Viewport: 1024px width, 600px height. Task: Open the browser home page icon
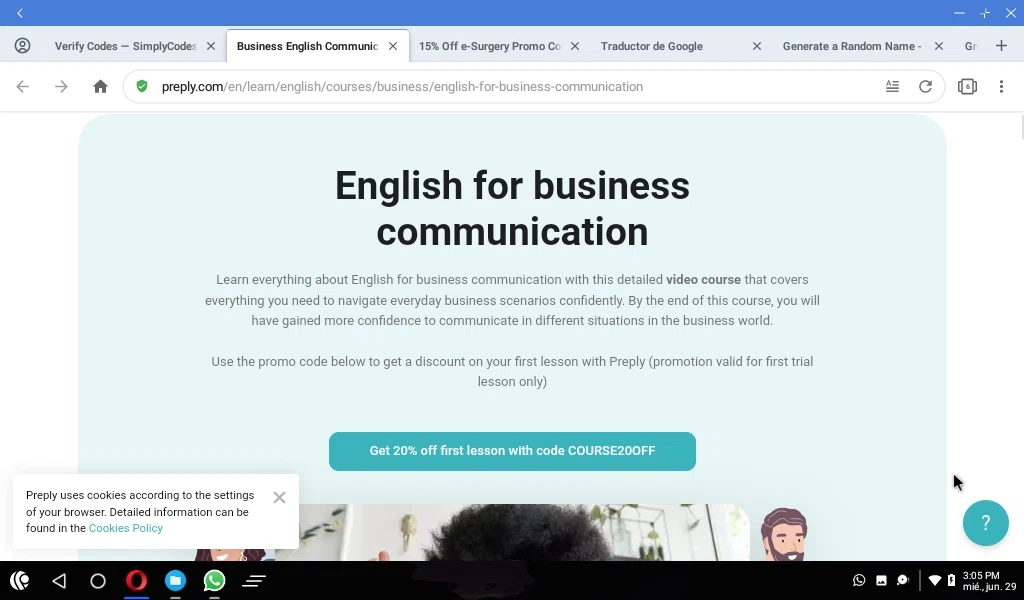point(100,86)
